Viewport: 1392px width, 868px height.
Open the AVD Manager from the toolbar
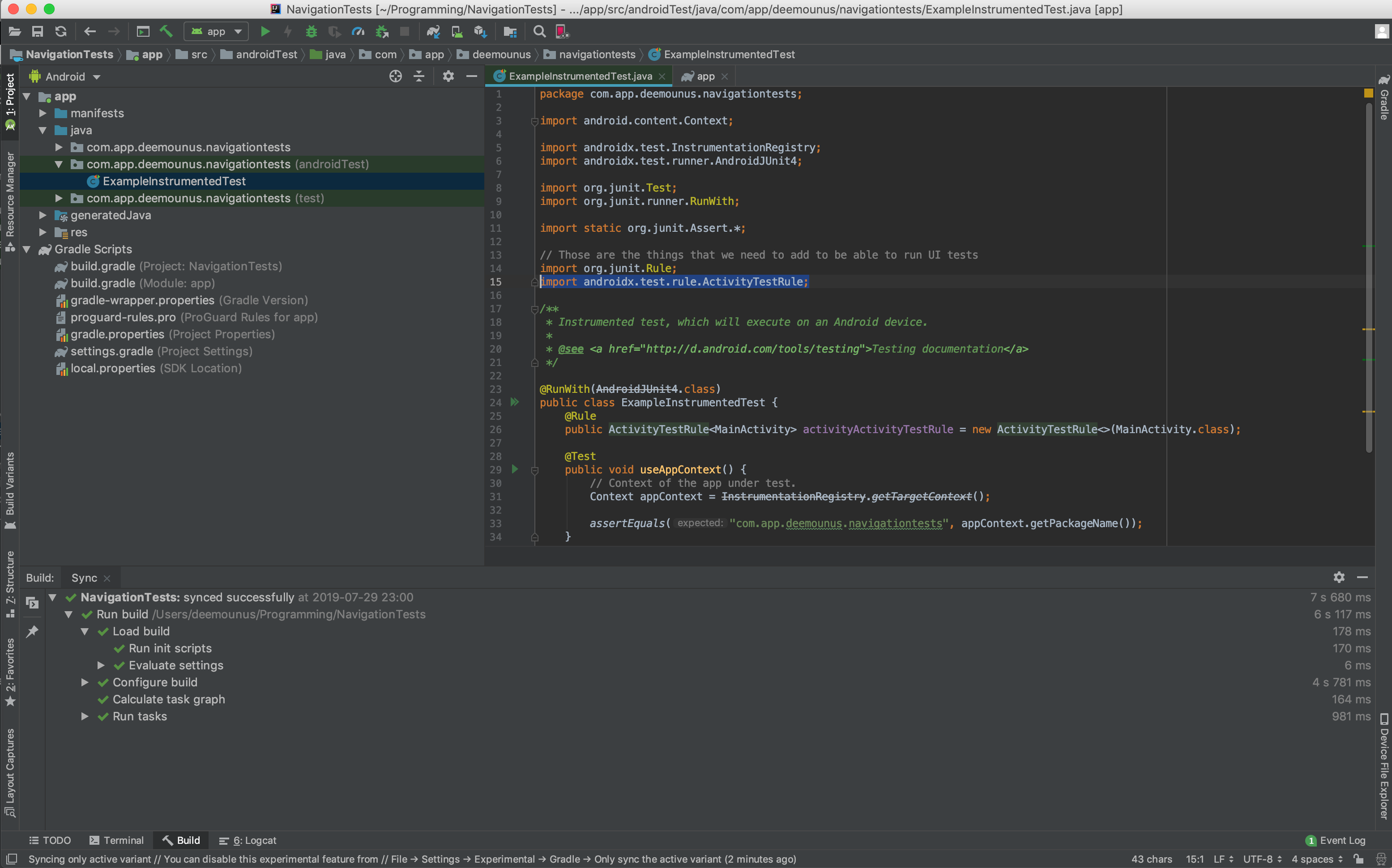[x=457, y=32]
